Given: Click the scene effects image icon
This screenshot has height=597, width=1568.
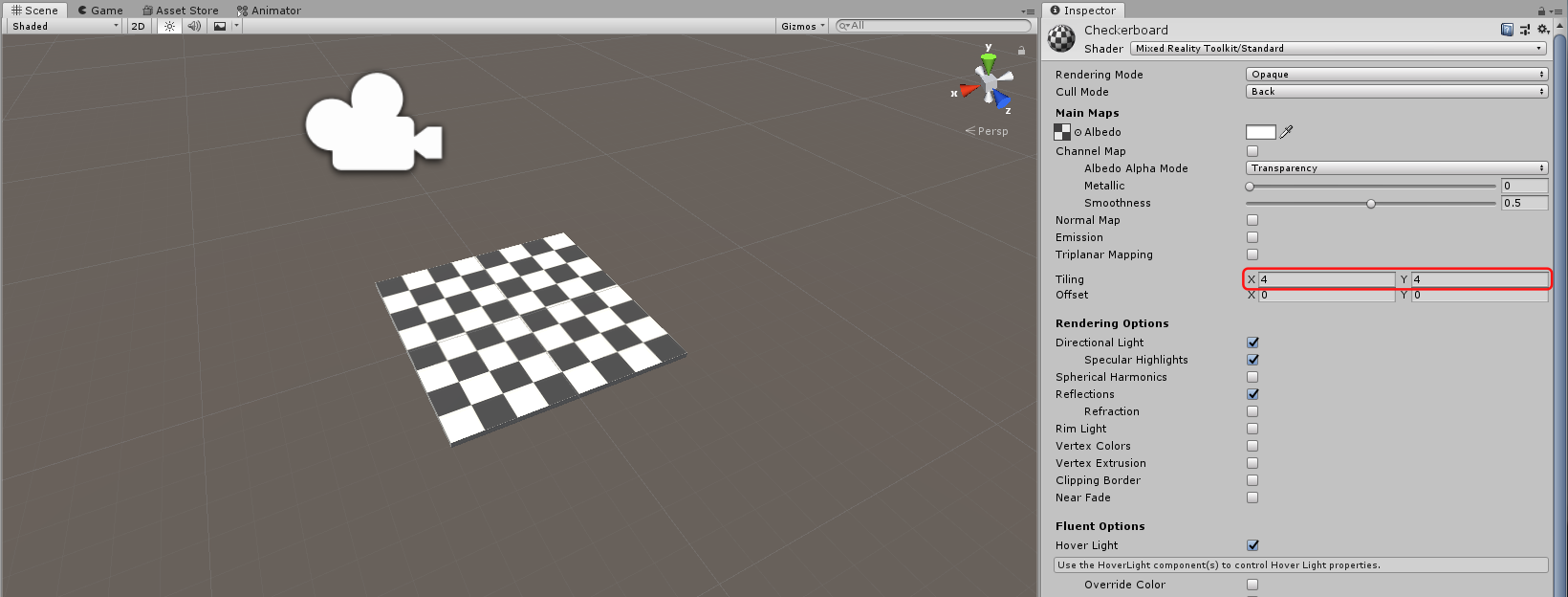Looking at the screenshot, I should click(220, 26).
